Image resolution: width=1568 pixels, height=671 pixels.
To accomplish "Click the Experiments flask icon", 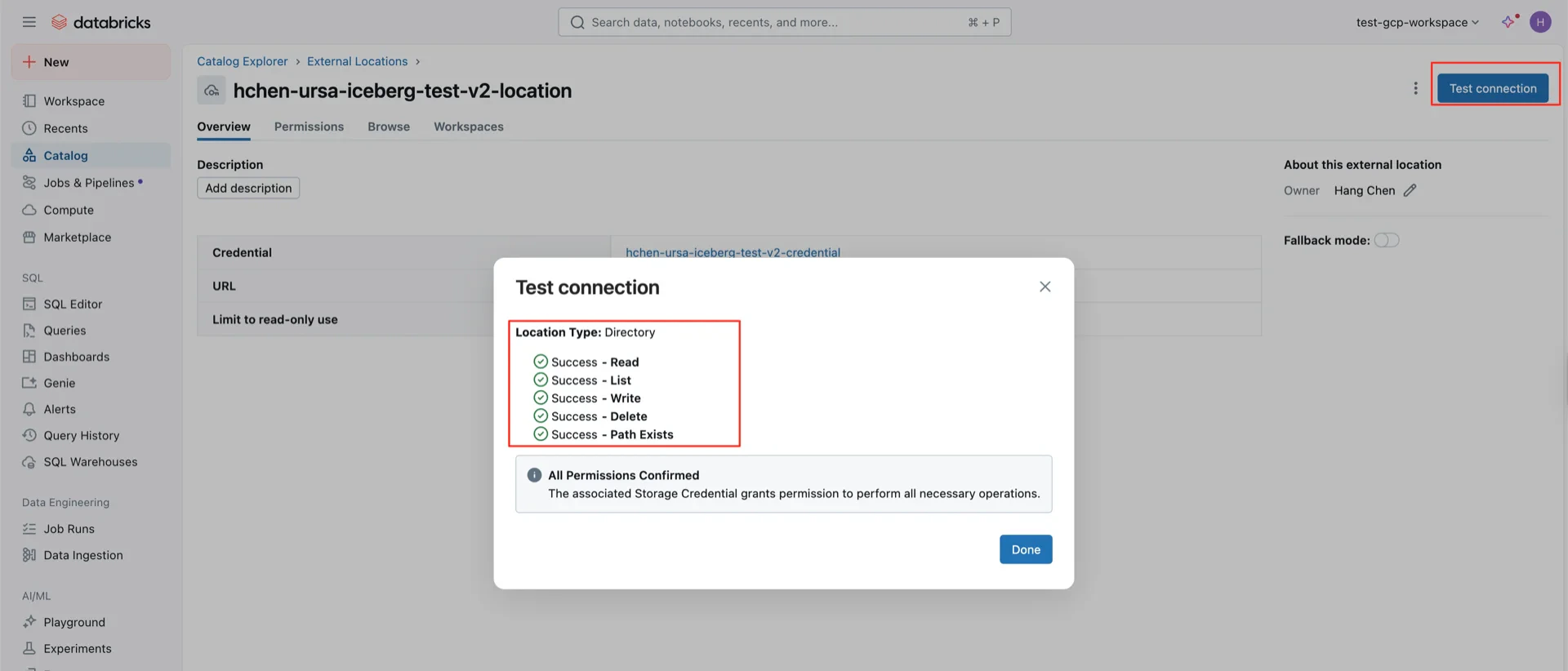I will (29, 648).
